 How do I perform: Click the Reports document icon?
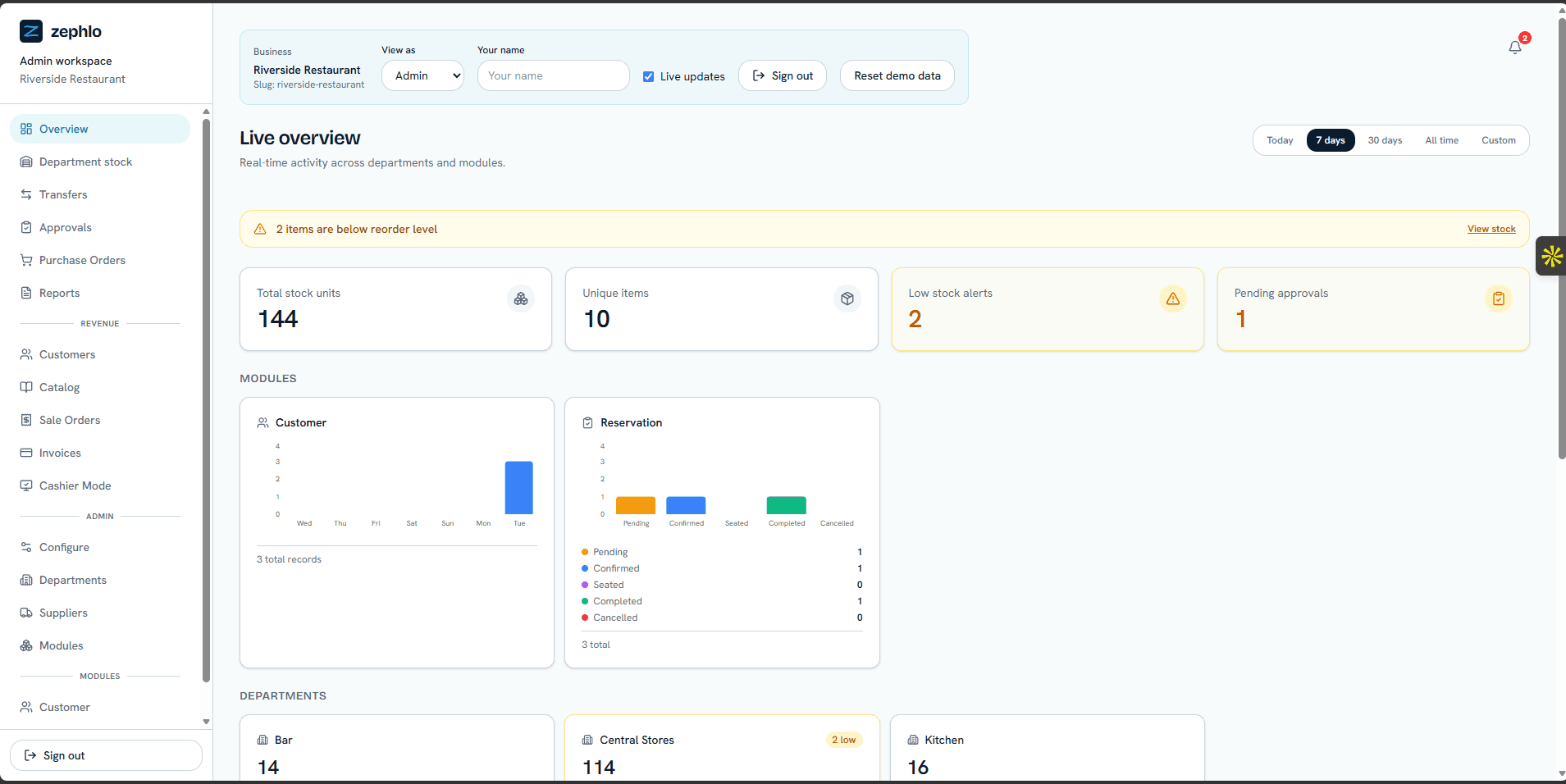26,293
